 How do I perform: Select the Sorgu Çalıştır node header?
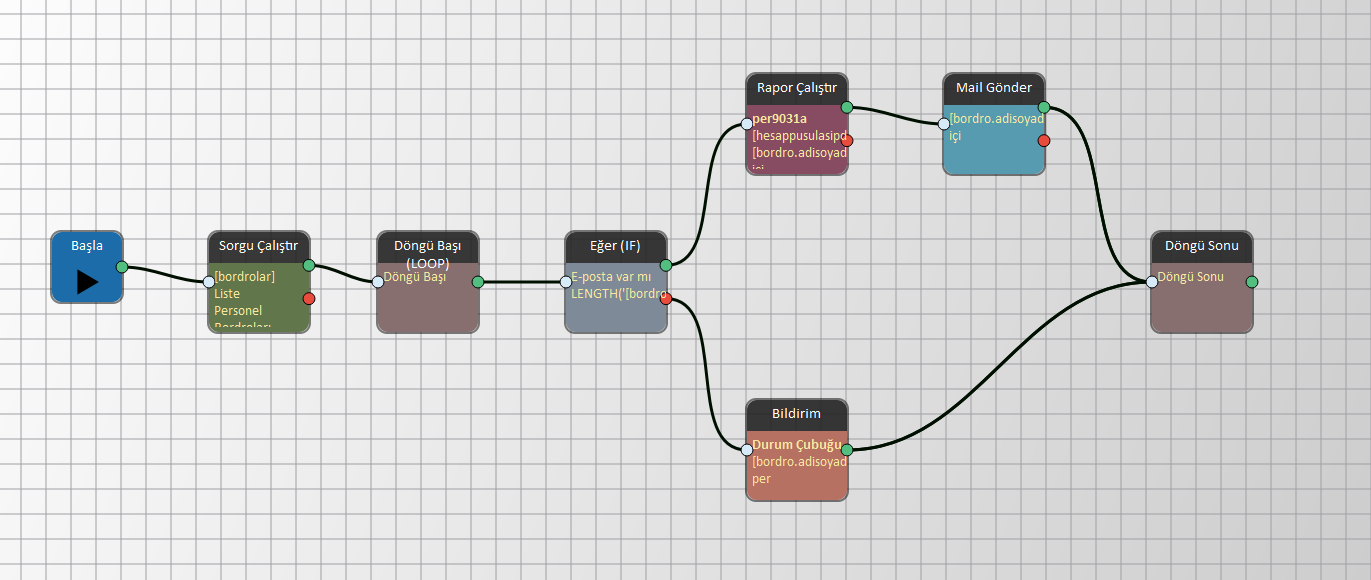click(x=259, y=246)
